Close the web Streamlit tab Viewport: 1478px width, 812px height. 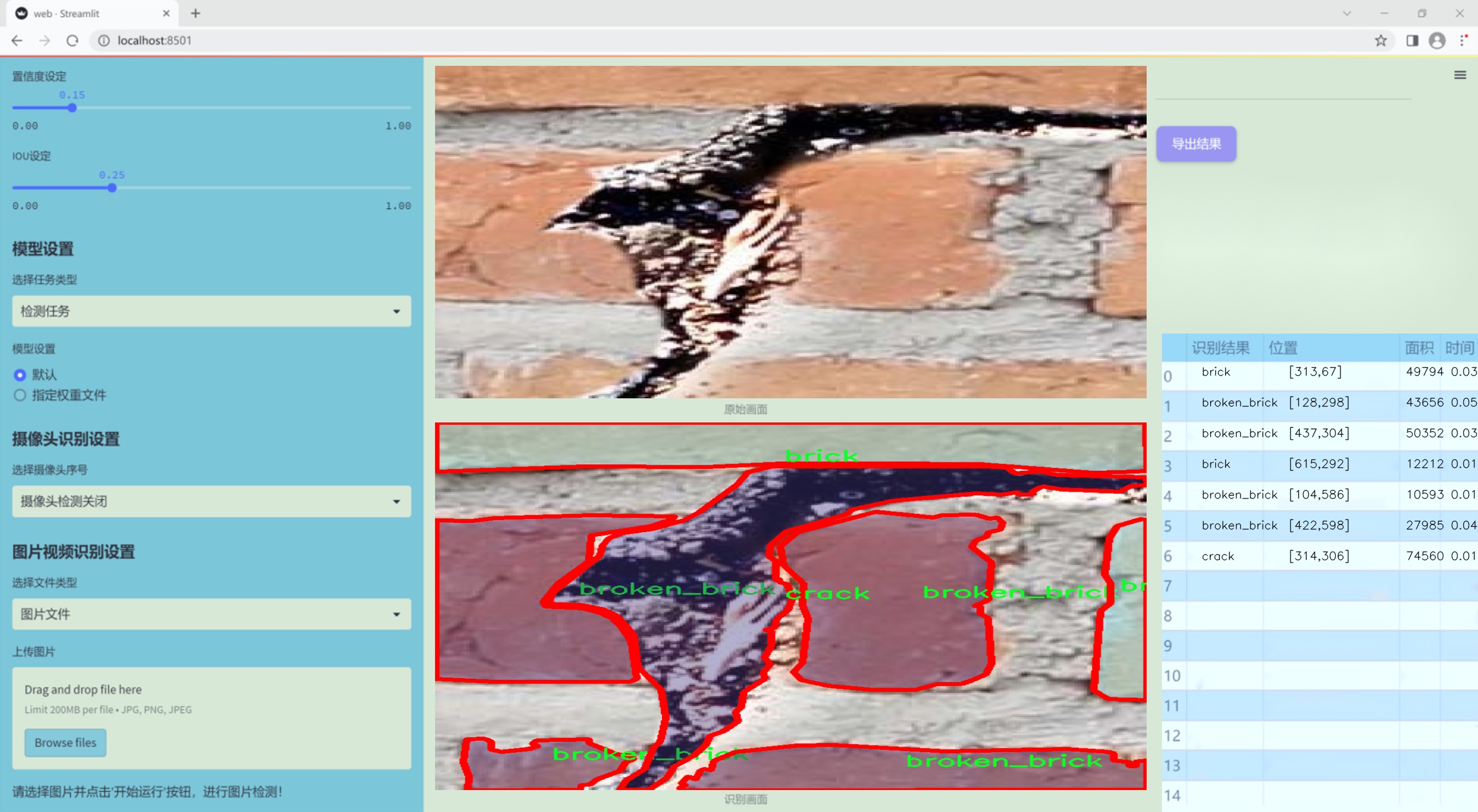coord(166,13)
